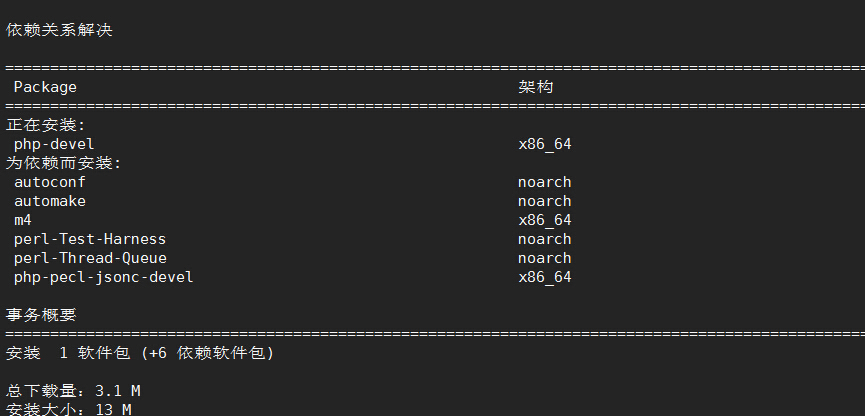The height and width of the screenshot is (416, 865).
Task: Click the 安装 1 软件包 summary line
Action: tap(140, 353)
